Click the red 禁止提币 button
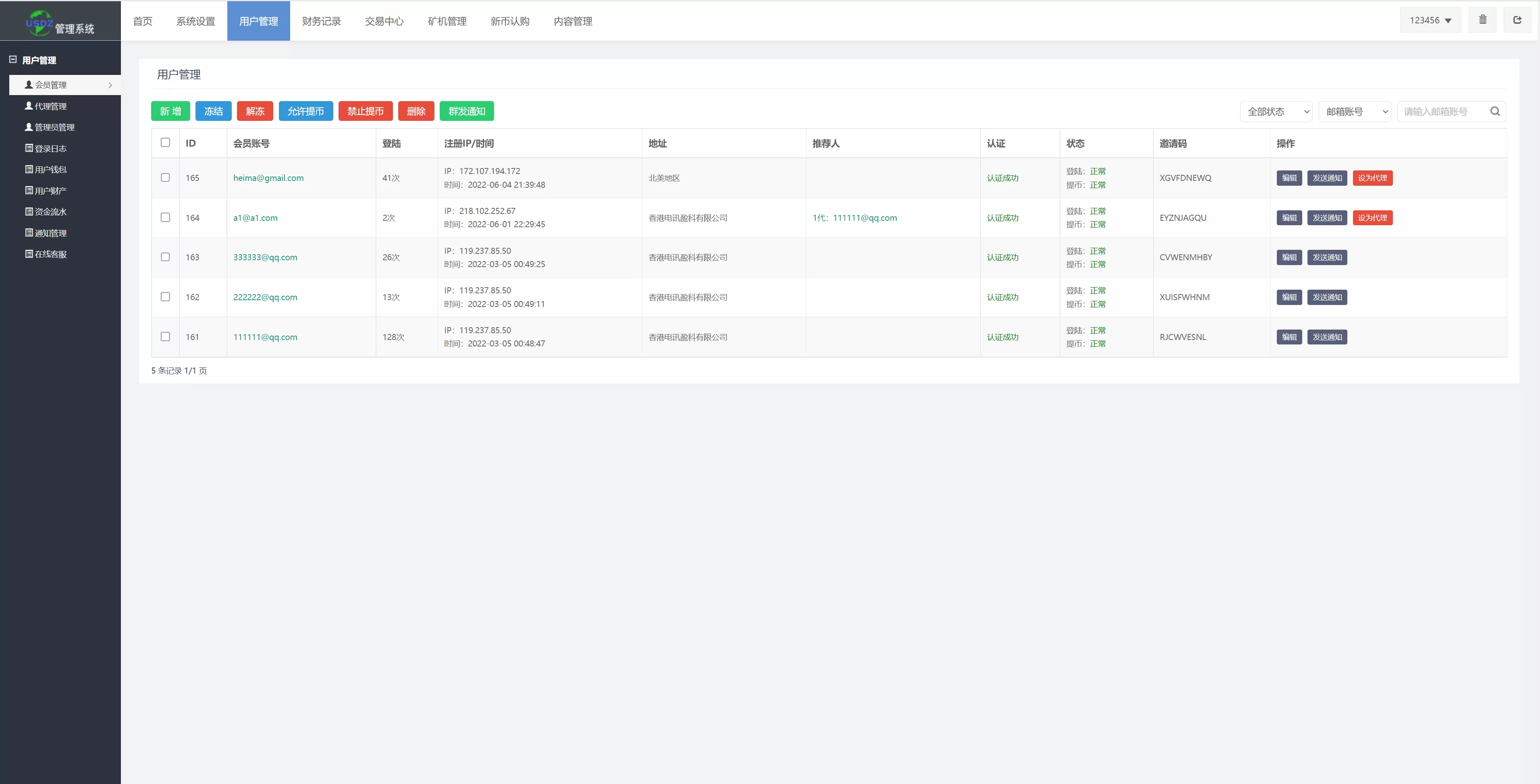 click(365, 111)
